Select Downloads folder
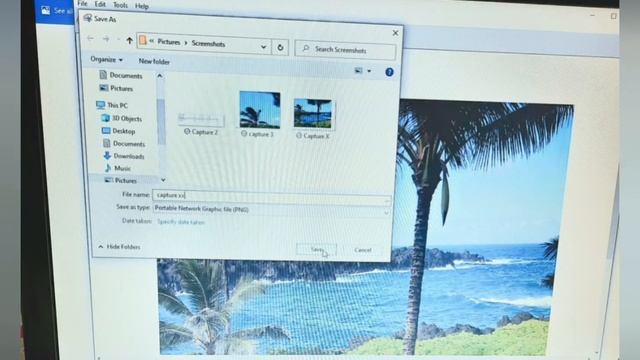640x360 pixels. coord(124,156)
